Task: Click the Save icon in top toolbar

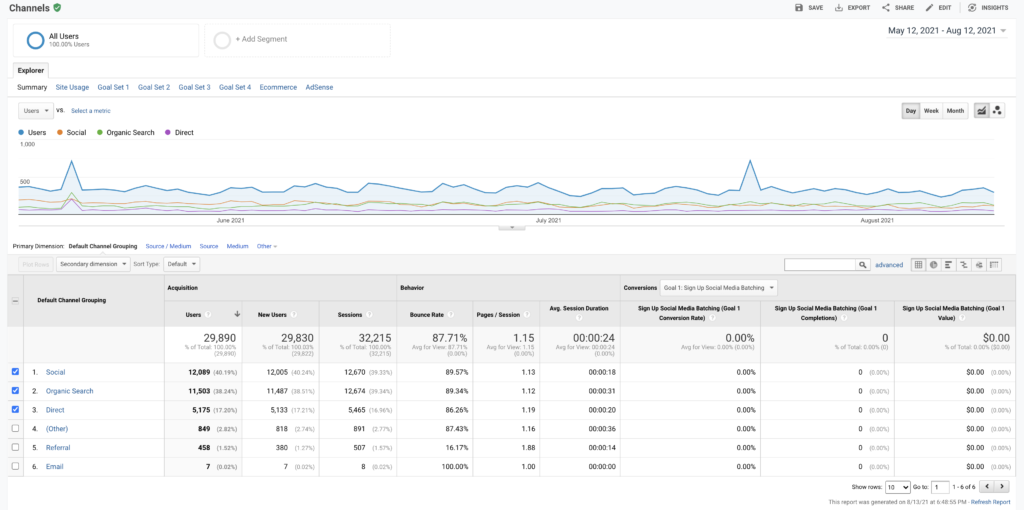Action: tap(799, 8)
